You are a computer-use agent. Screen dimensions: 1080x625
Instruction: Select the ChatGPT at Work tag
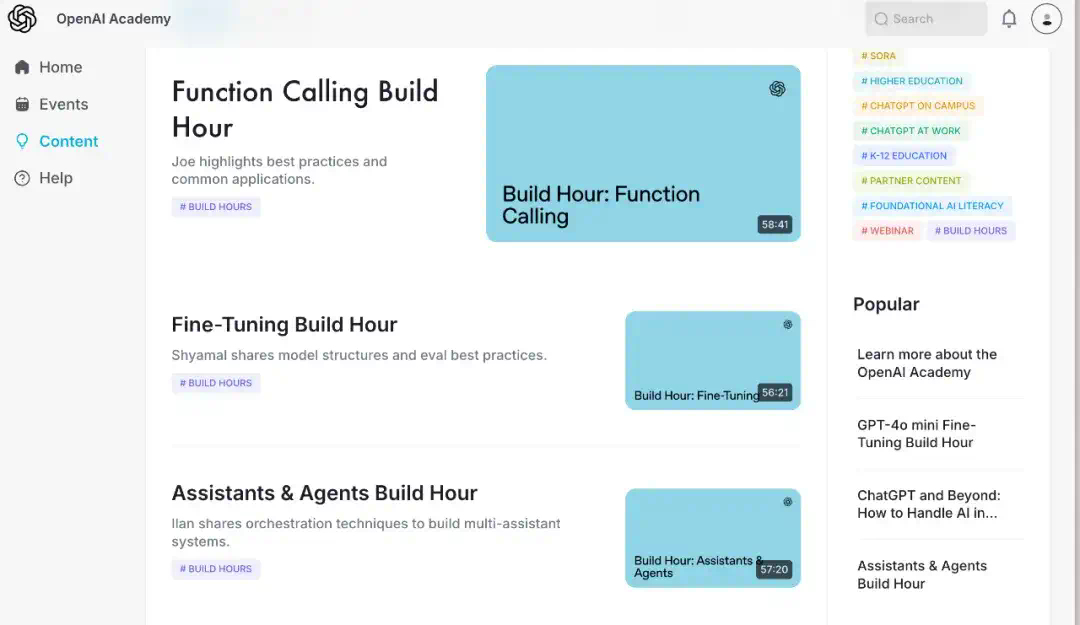910,130
